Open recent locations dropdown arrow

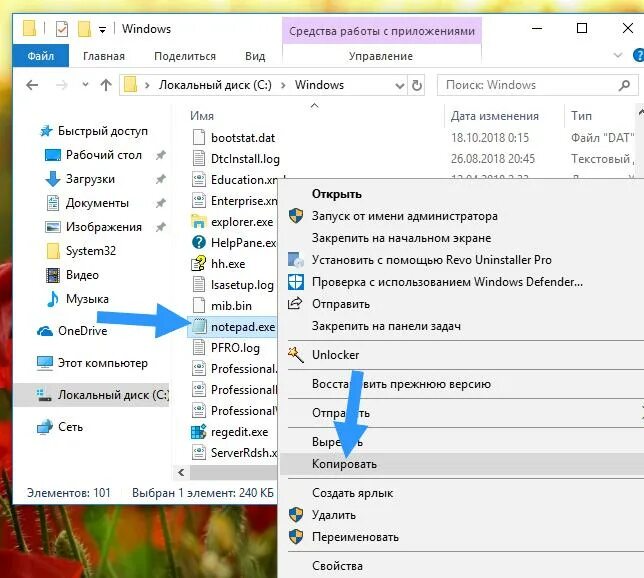(85, 85)
